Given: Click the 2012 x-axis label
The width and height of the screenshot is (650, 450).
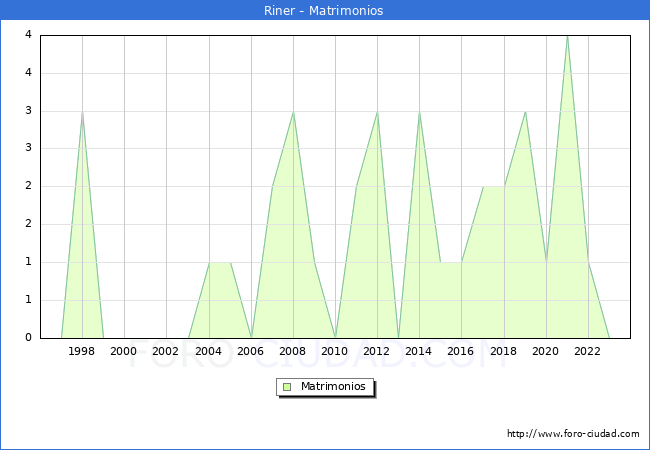Looking at the screenshot, I should pos(376,351).
